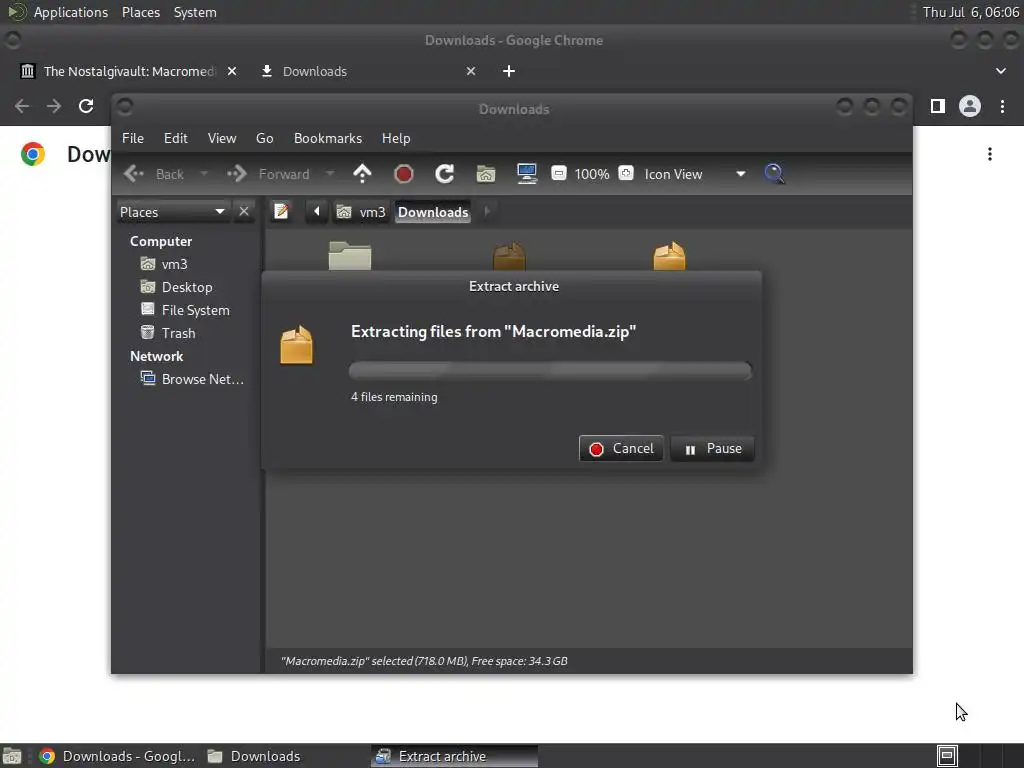Reload the Chrome page

86,106
